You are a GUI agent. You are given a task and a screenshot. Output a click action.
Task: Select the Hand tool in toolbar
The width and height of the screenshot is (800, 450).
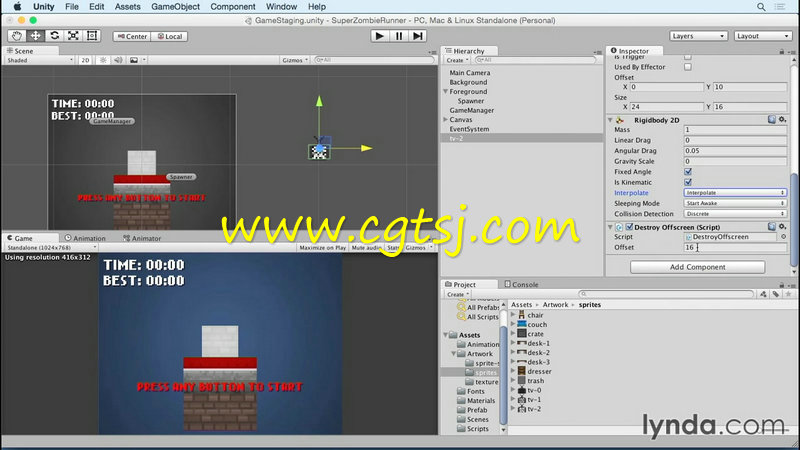17,36
